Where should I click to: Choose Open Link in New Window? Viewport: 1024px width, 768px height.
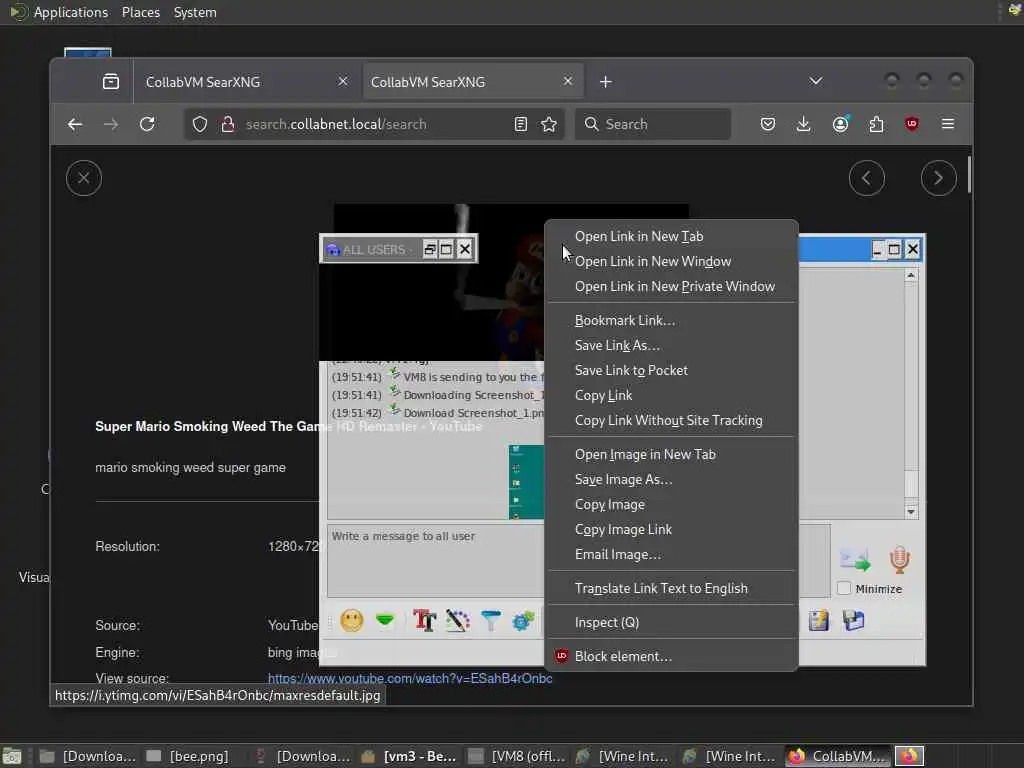(x=671, y=261)
